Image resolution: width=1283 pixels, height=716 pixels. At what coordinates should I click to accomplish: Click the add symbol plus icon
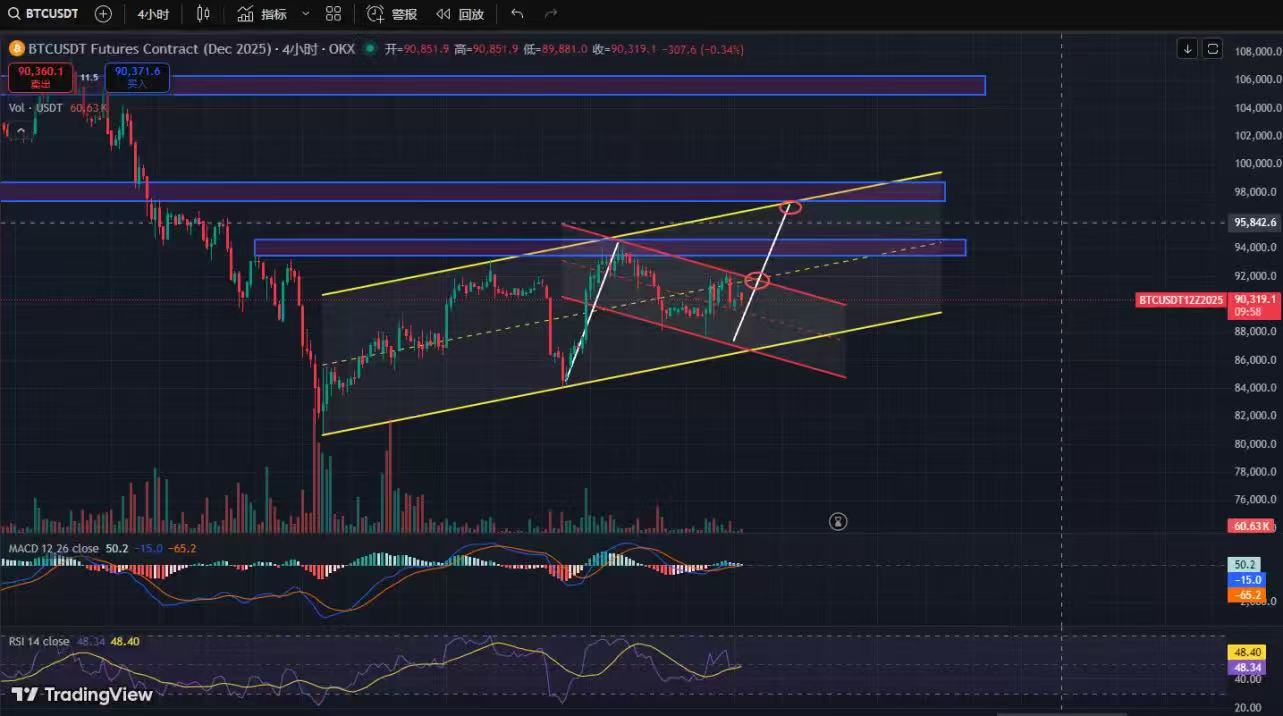pyautogui.click(x=103, y=14)
